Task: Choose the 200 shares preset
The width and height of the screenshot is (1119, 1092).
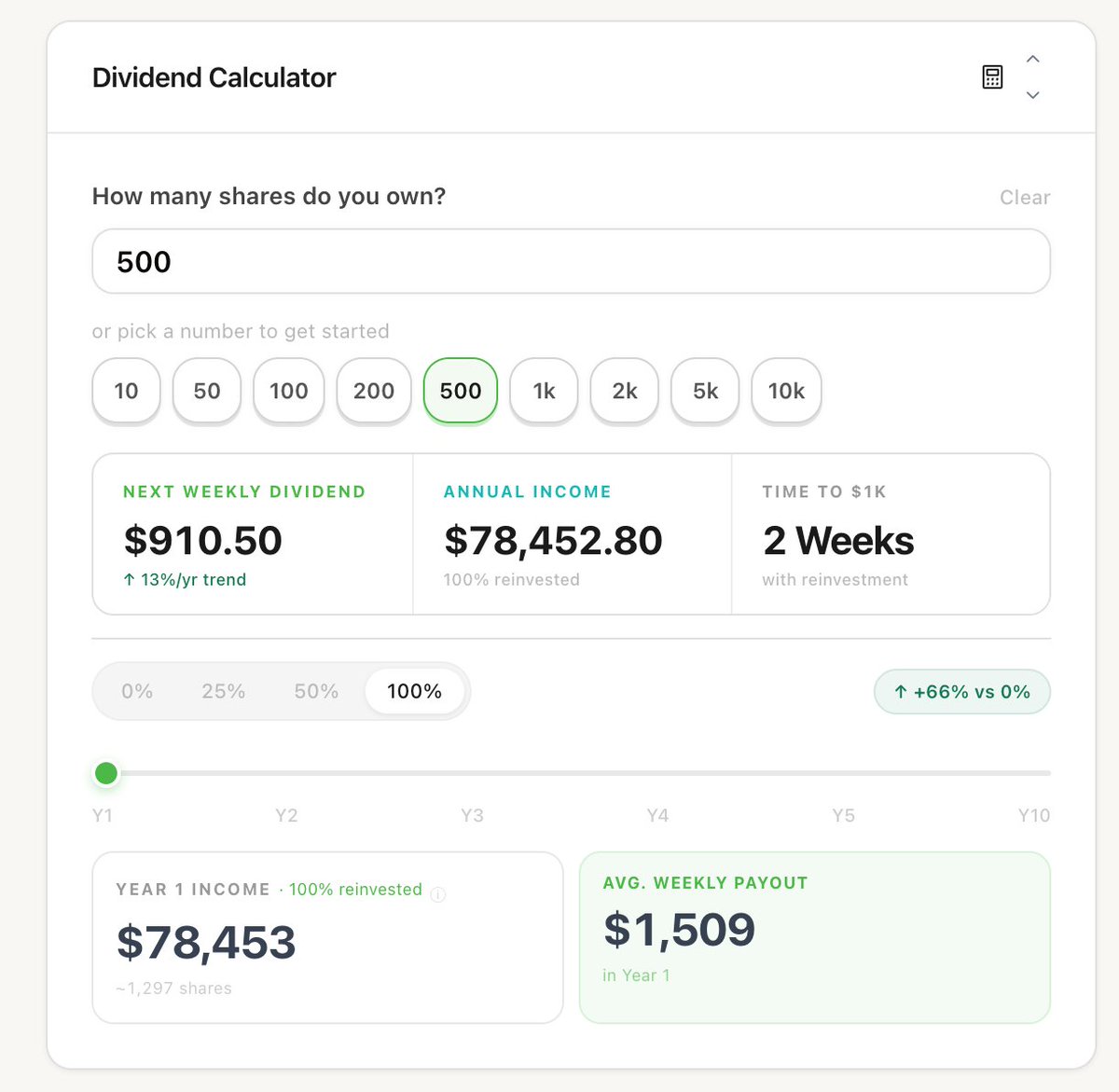Action: coord(374,391)
